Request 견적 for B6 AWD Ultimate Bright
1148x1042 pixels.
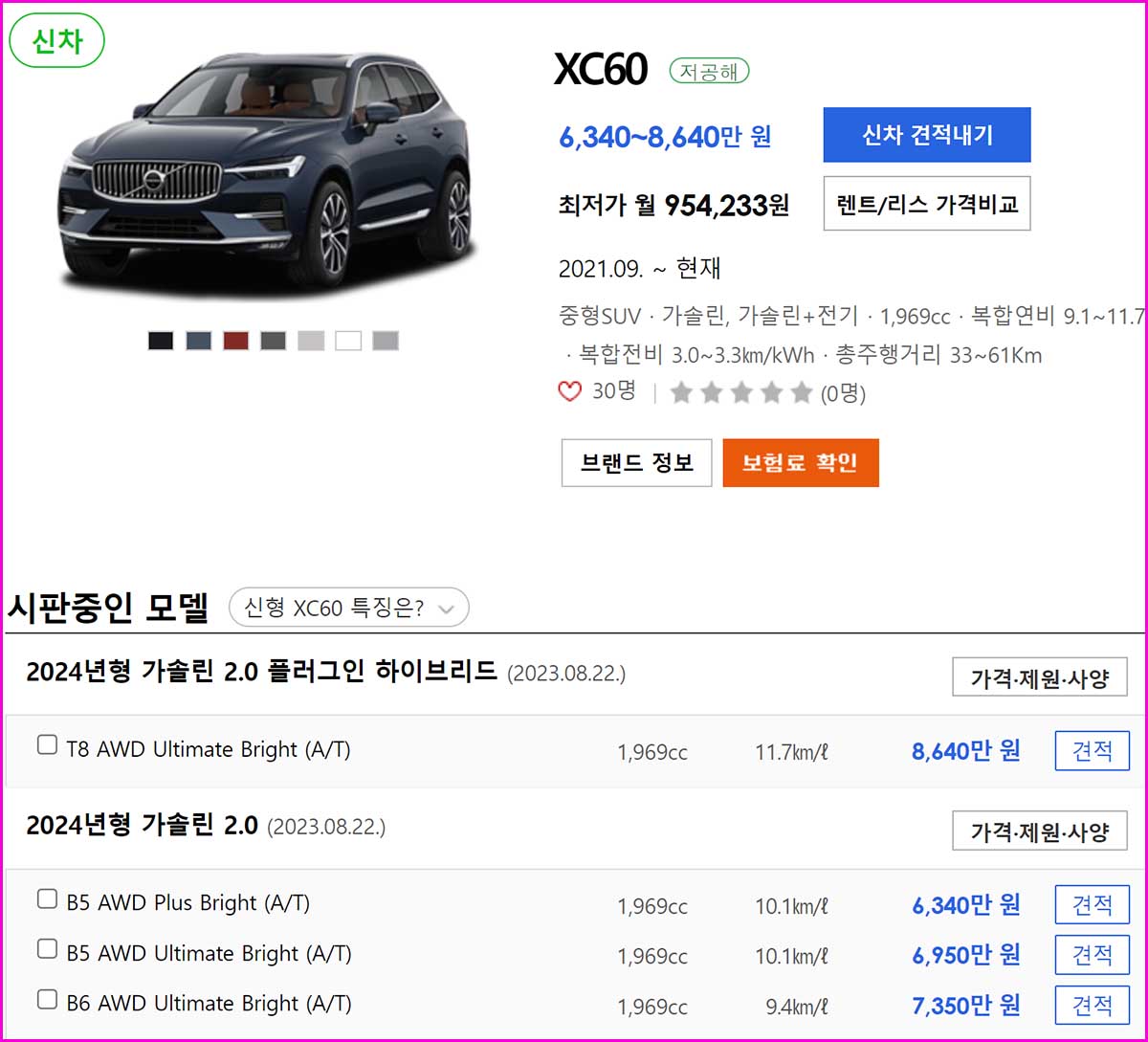click(x=1092, y=1006)
